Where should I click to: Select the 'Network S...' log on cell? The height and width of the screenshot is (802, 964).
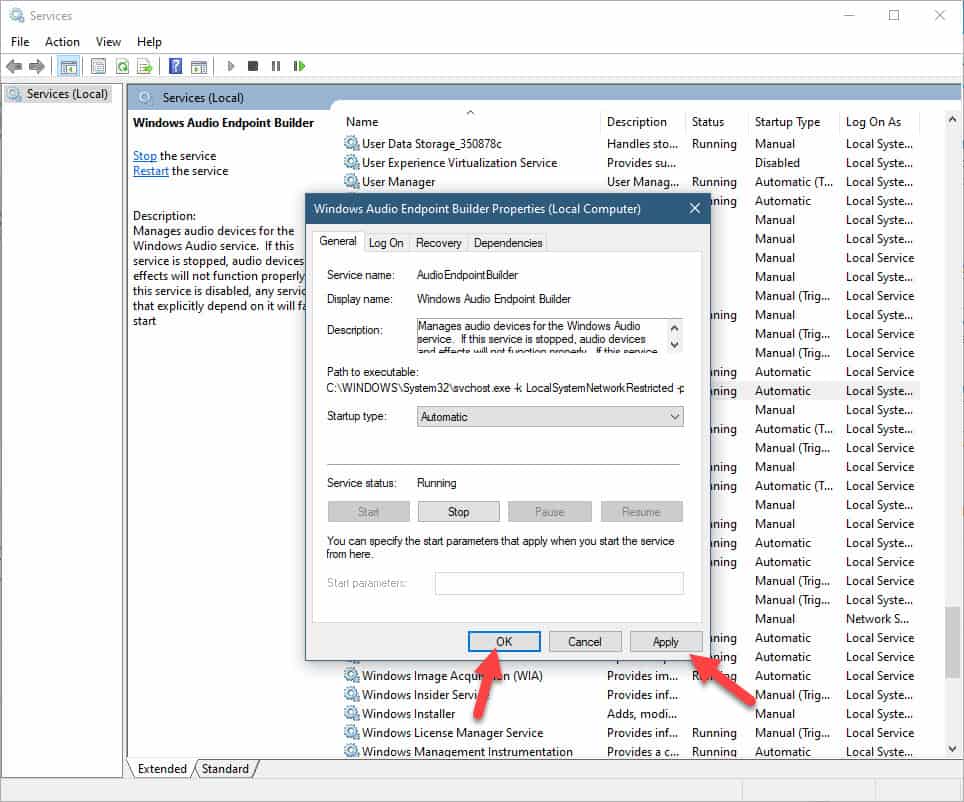pos(877,619)
